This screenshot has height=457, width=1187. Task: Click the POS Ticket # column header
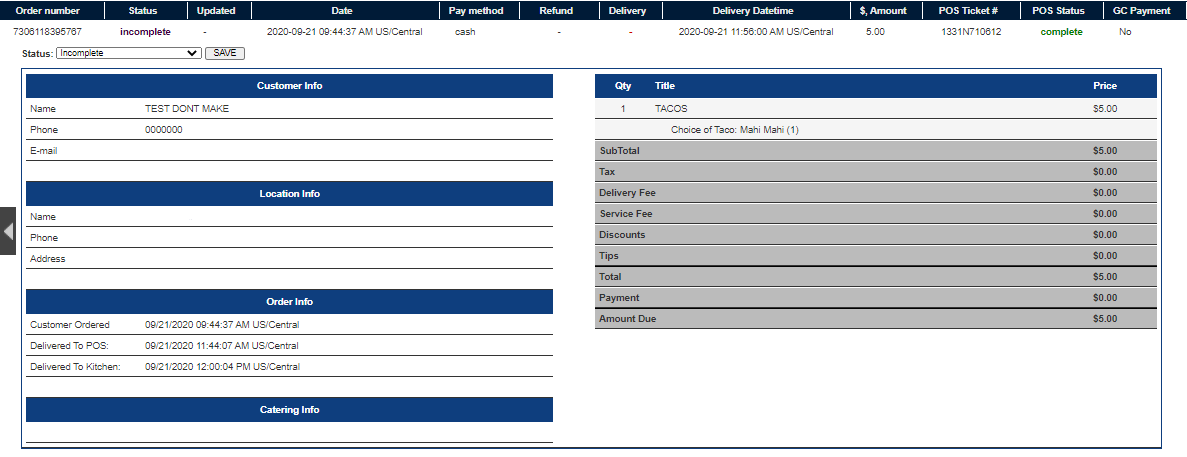click(x=971, y=11)
